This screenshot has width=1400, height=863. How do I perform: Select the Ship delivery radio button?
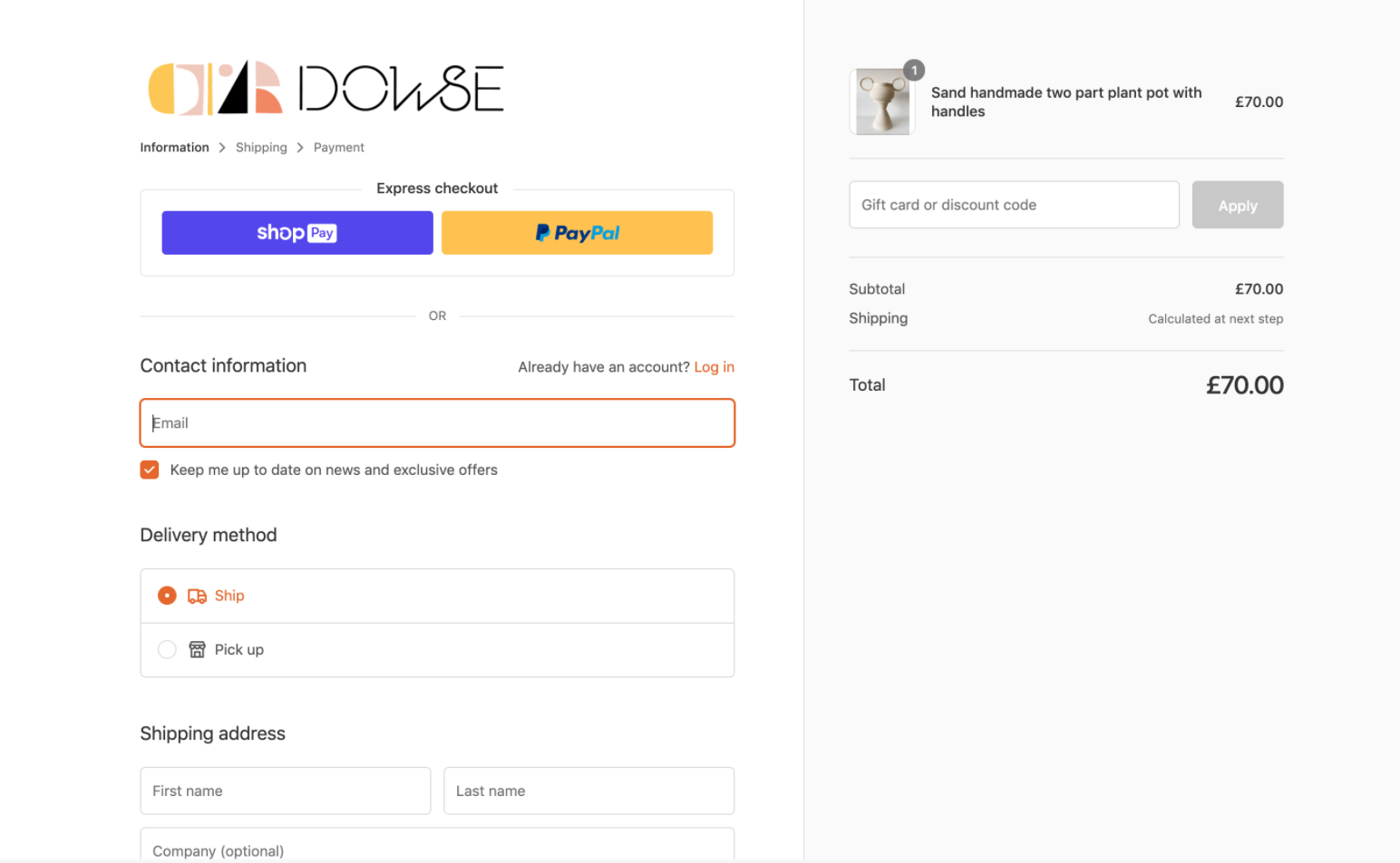(167, 596)
